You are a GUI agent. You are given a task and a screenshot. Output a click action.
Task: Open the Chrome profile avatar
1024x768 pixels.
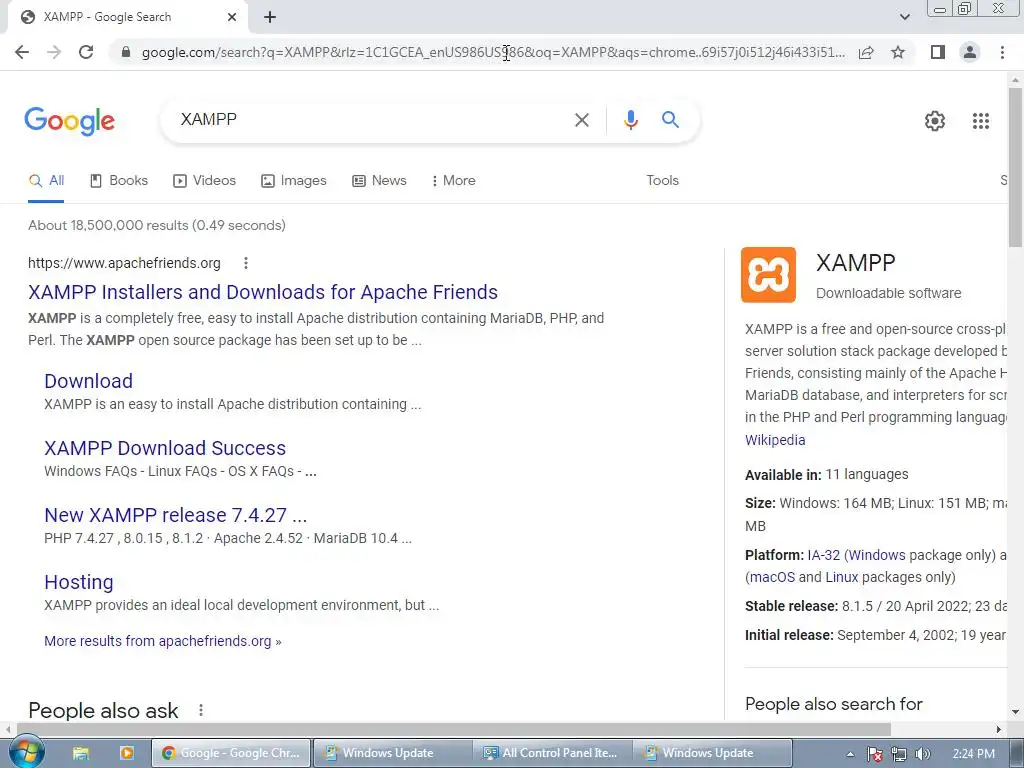click(970, 52)
